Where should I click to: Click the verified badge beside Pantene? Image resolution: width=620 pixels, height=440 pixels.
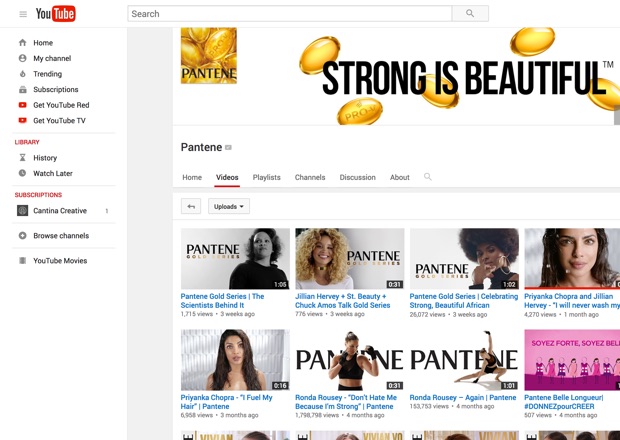[228, 147]
